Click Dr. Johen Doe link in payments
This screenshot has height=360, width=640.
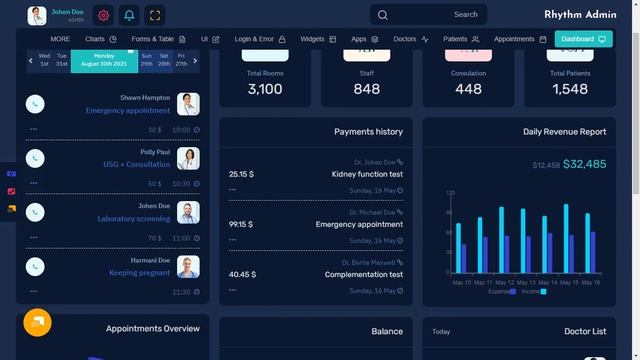tap(378, 162)
